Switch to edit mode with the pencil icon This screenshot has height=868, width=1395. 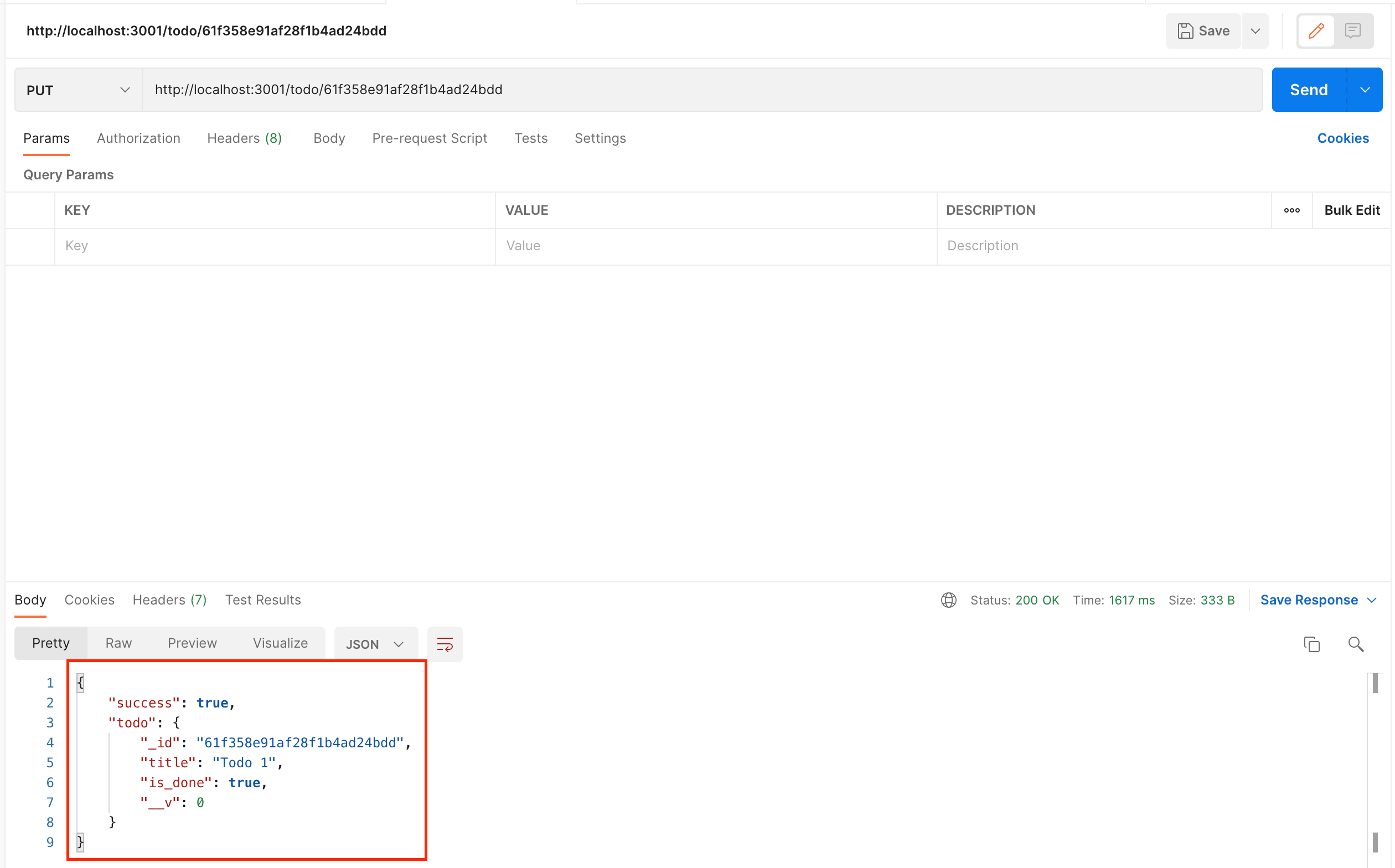coord(1316,31)
